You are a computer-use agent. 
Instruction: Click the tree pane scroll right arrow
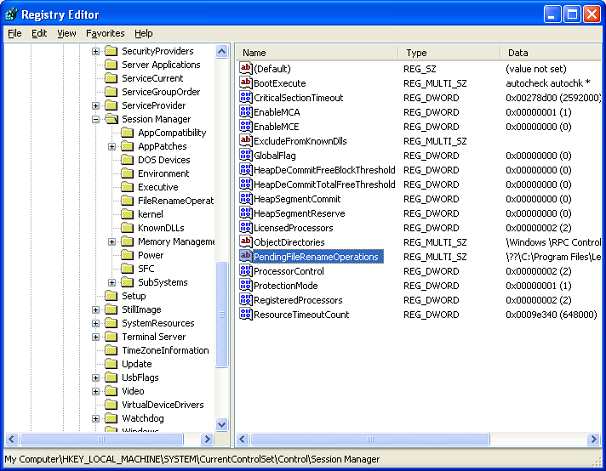pos(208,439)
